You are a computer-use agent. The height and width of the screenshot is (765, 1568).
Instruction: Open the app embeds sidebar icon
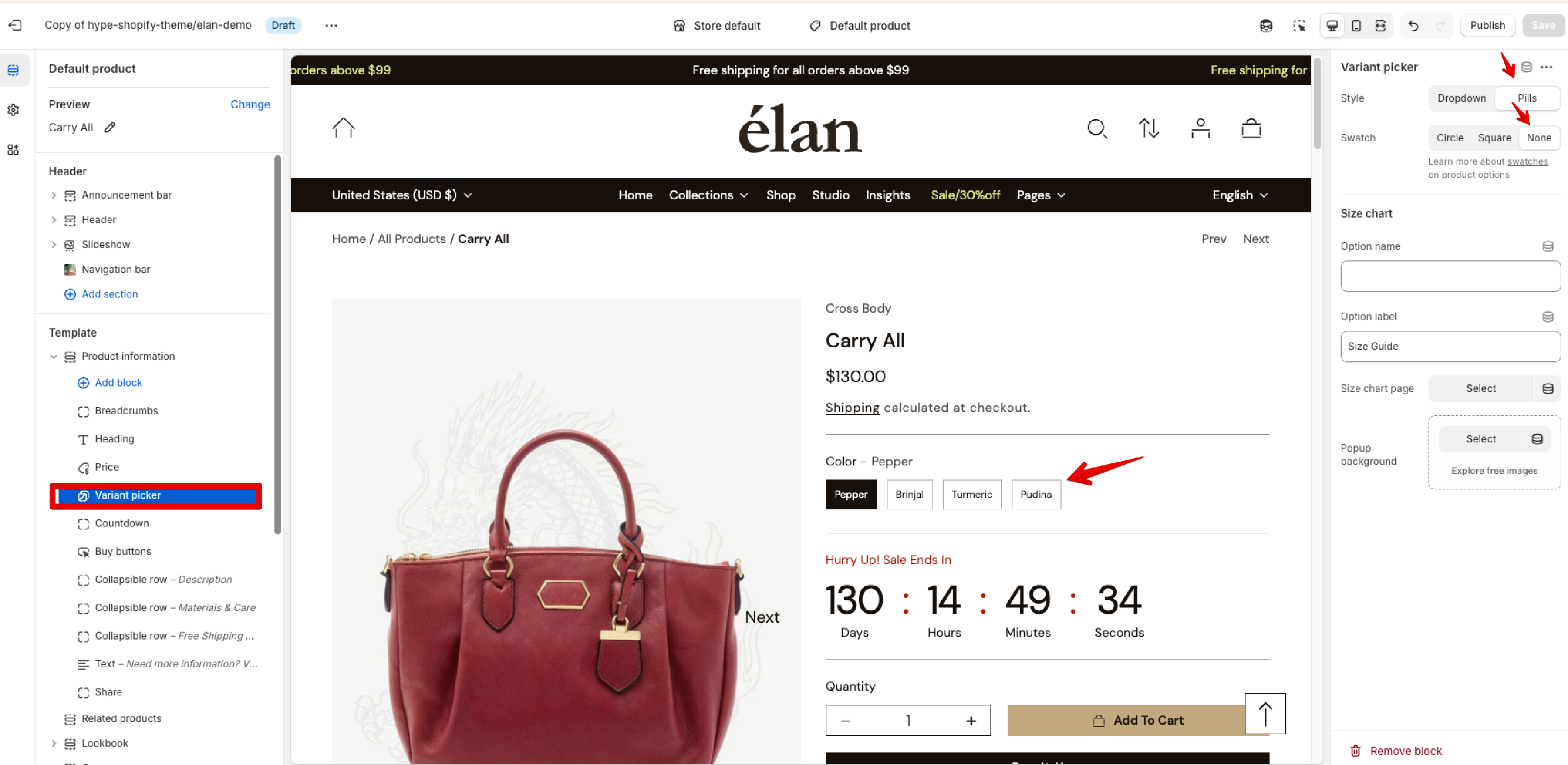[14, 150]
